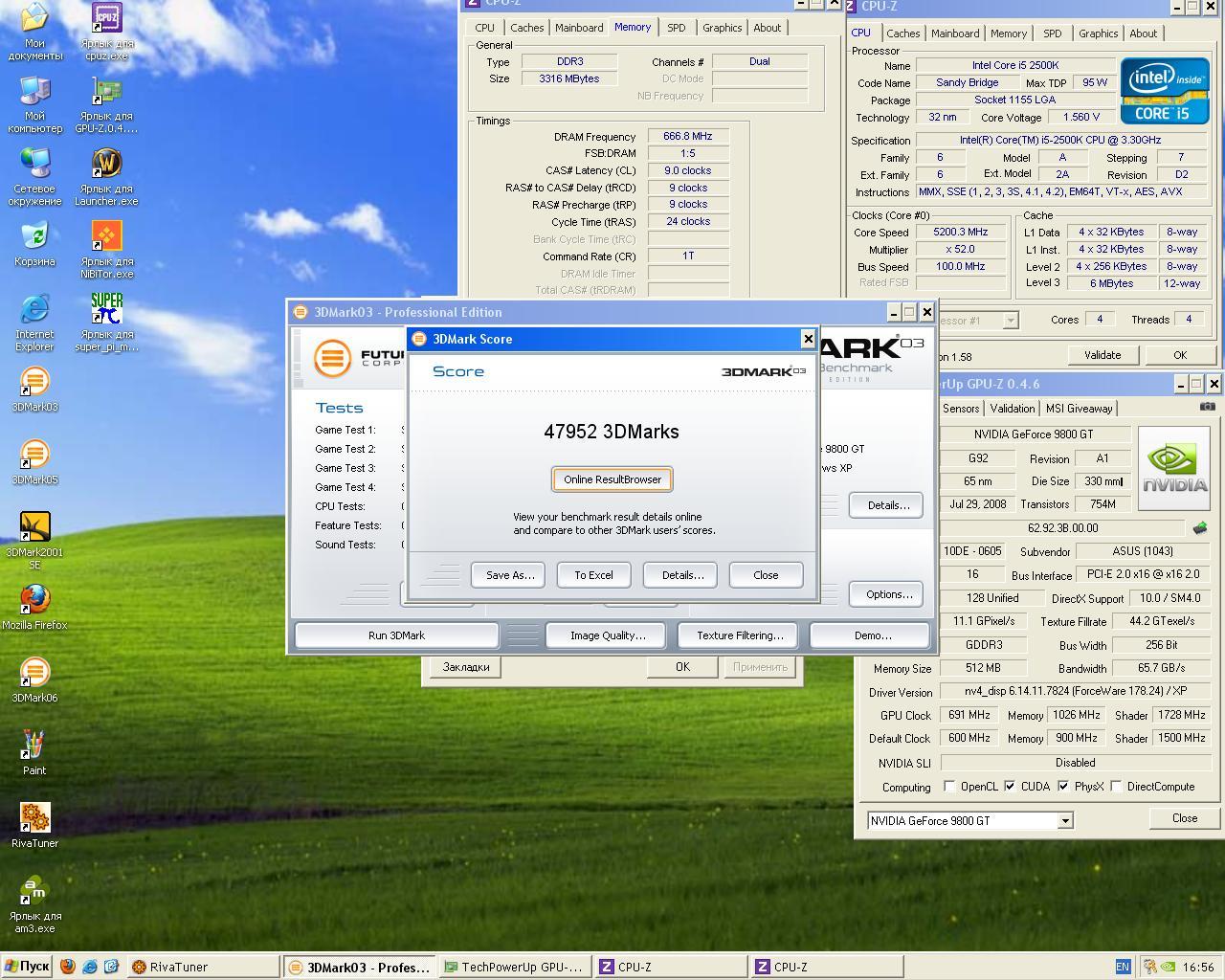
Task: Launch the 3DMark2001 SE desktop icon
Action: 34,542
